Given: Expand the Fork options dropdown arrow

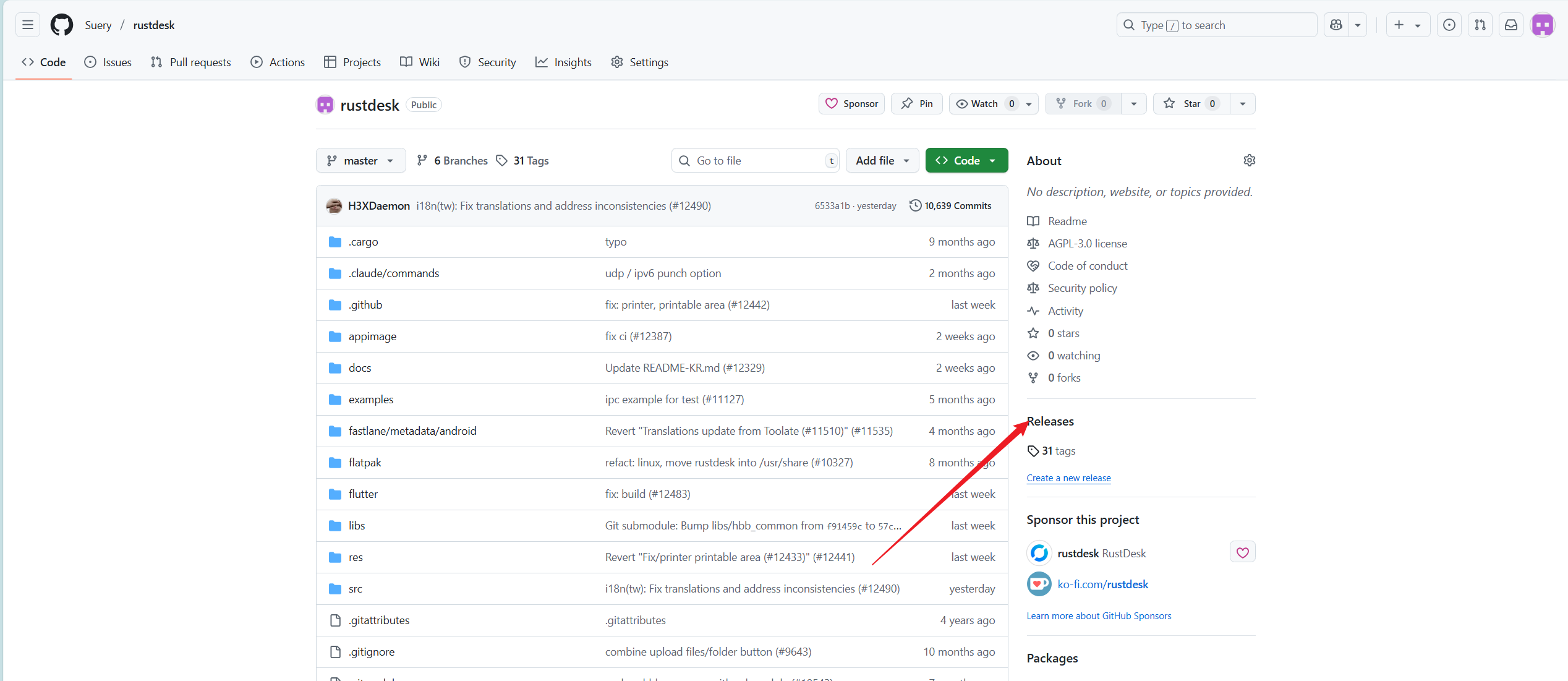Looking at the screenshot, I should tap(1134, 103).
